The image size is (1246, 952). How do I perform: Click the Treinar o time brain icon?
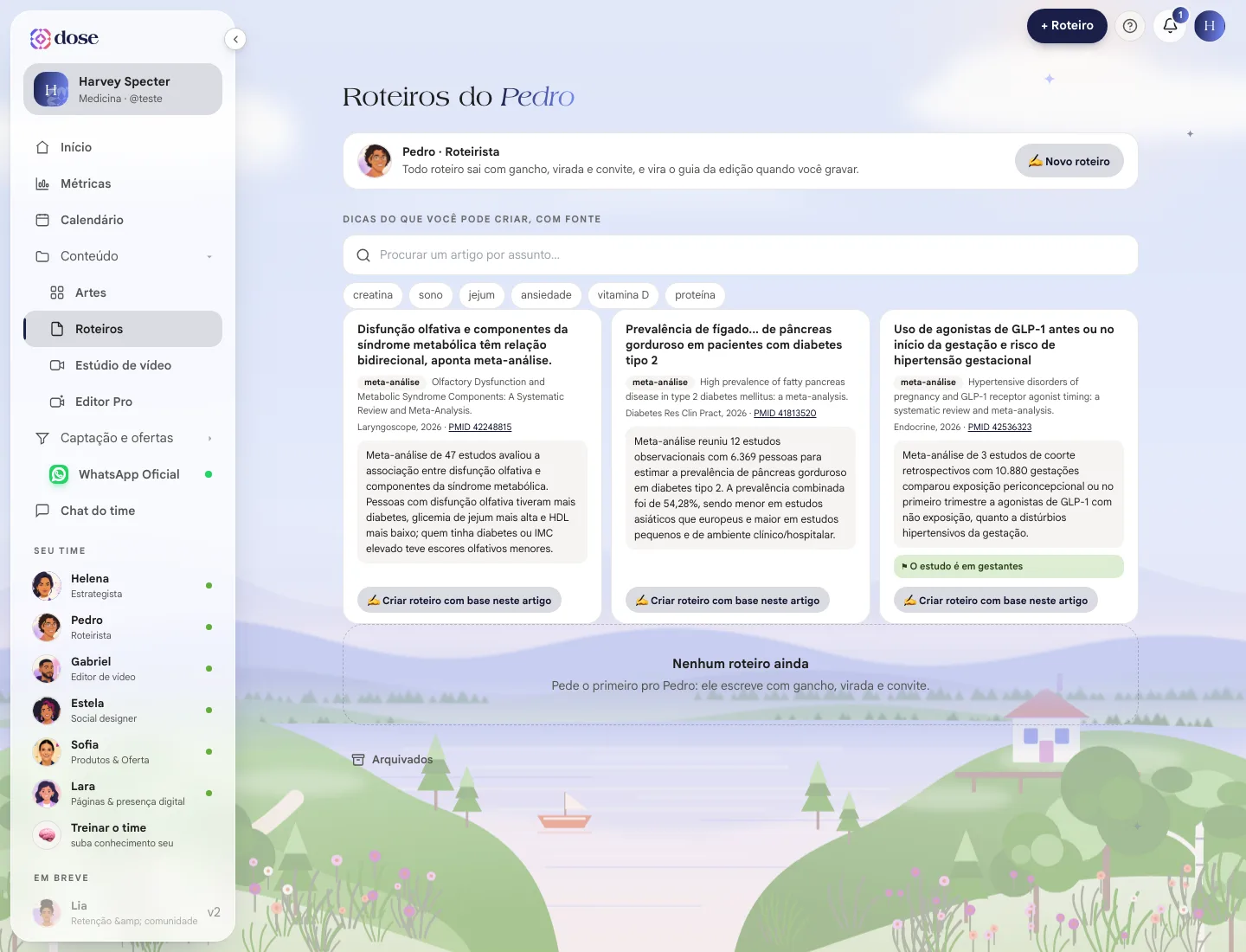(47, 835)
